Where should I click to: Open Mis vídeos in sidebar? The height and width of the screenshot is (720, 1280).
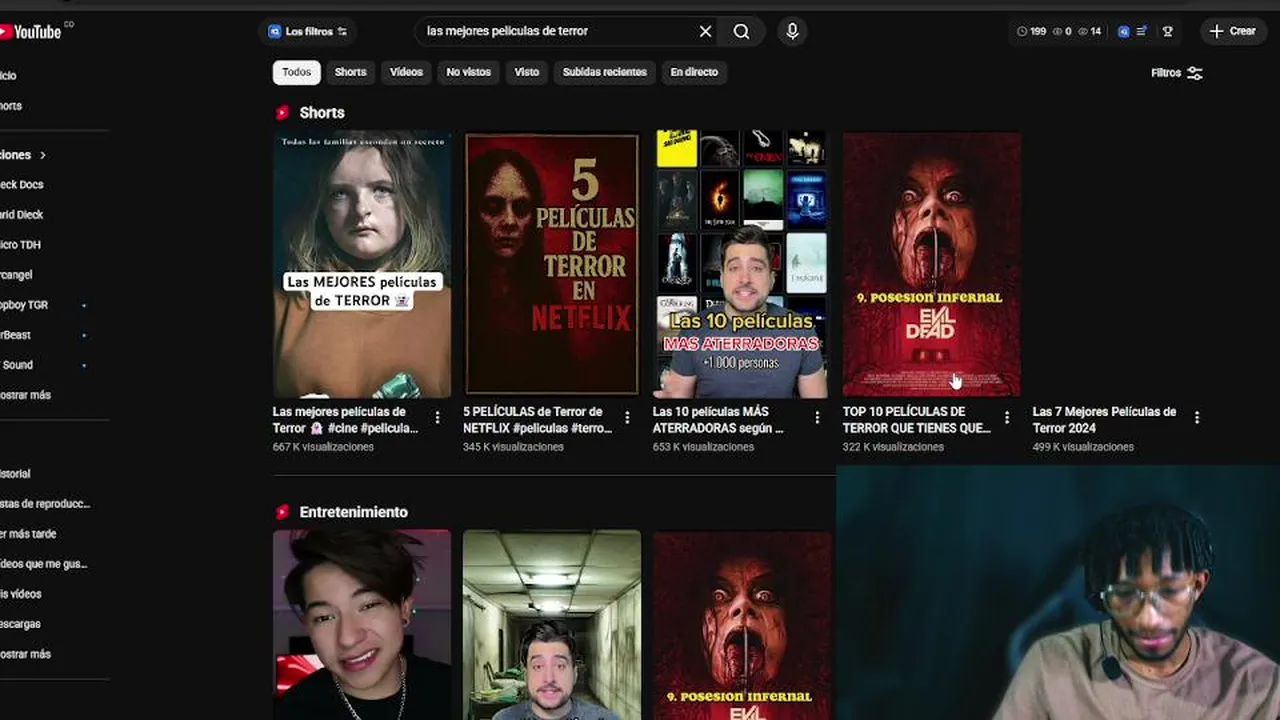21,594
